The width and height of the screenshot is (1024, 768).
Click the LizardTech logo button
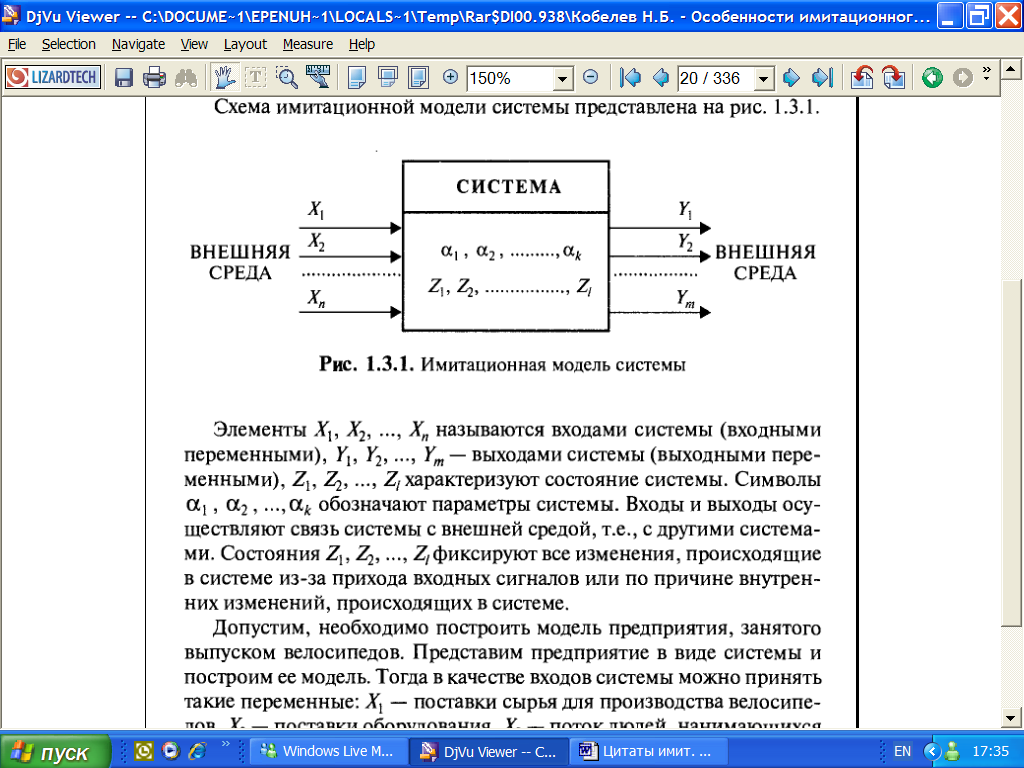coord(53,78)
